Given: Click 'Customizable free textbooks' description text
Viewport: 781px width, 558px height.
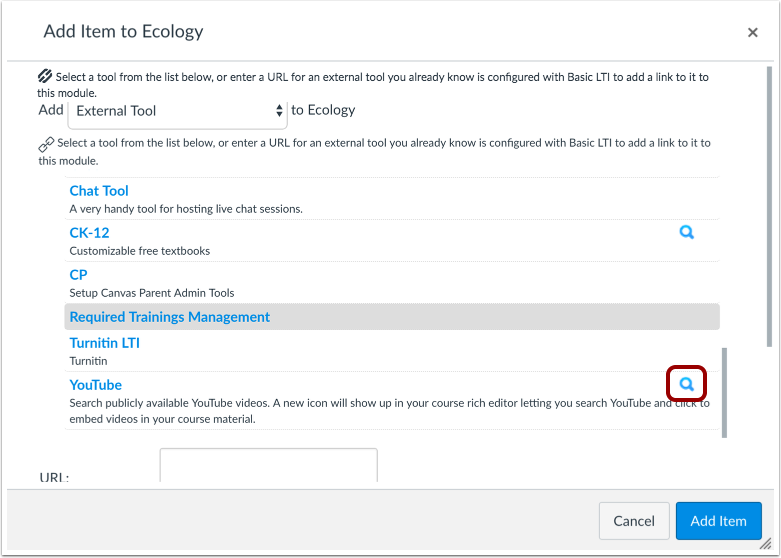Looking at the screenshot, I should tap(139, 251).
